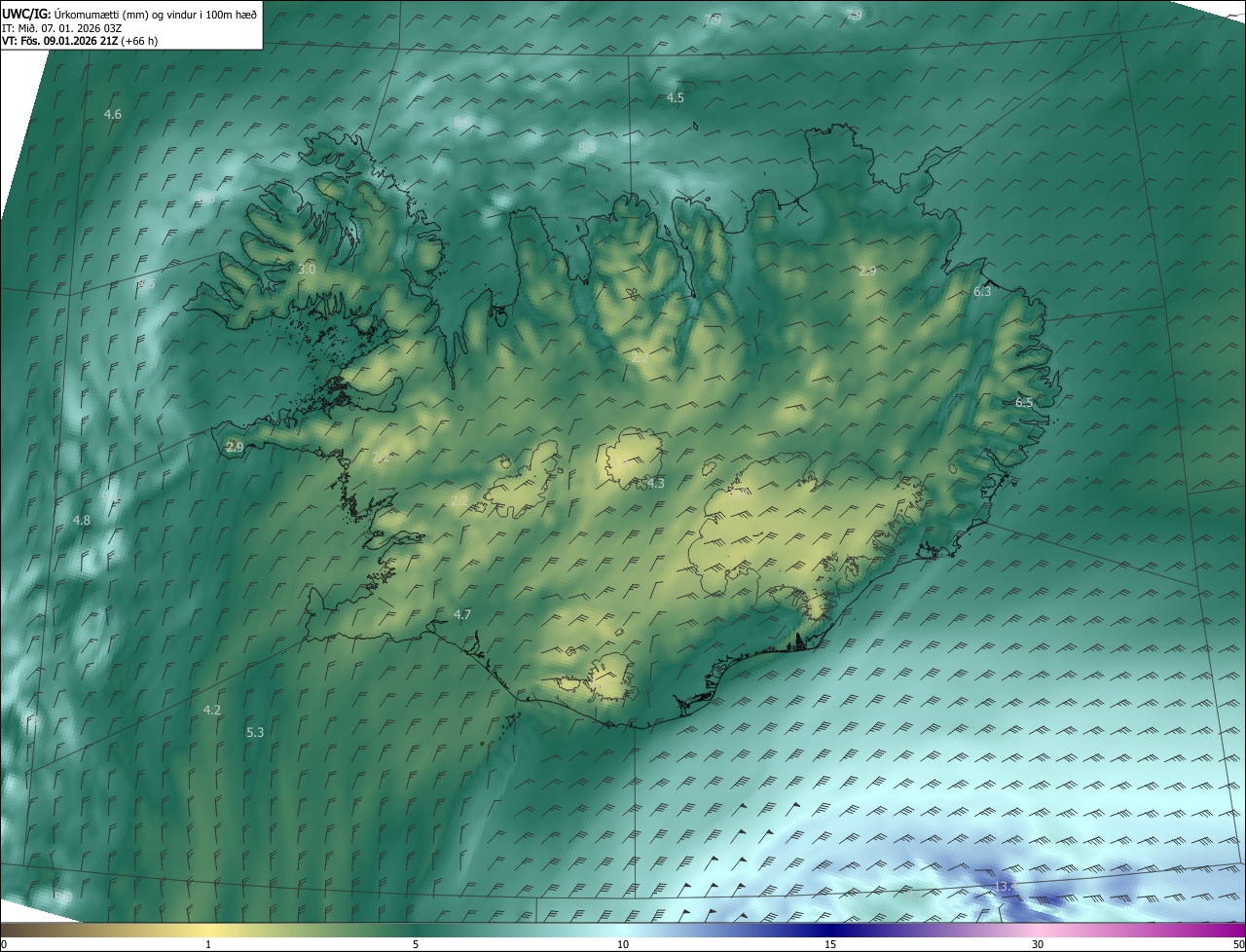Select the "IT: Mið. 07. 01. 2026 03Z" line

62,28
